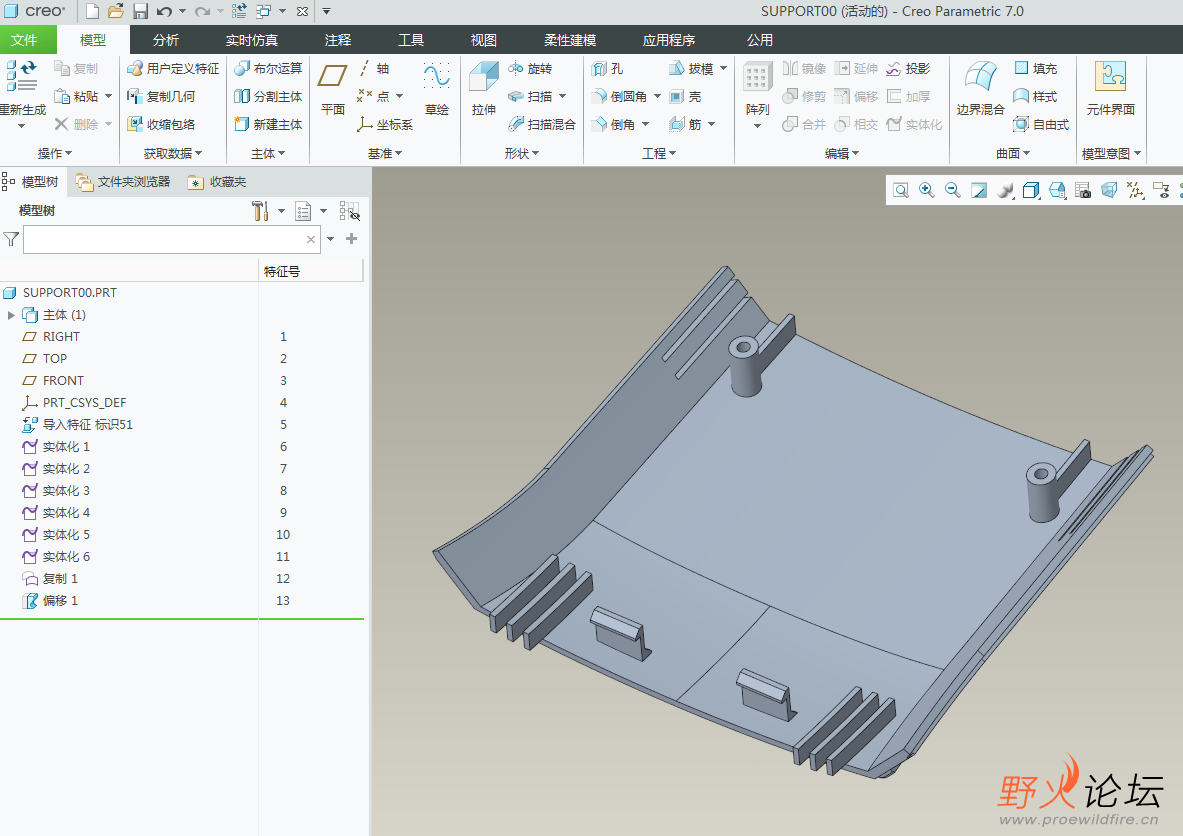Click the 拉伸 (Extrude) tool icon
The height and width of the screenshot is (836, 1183).
[x=484, y=78]
